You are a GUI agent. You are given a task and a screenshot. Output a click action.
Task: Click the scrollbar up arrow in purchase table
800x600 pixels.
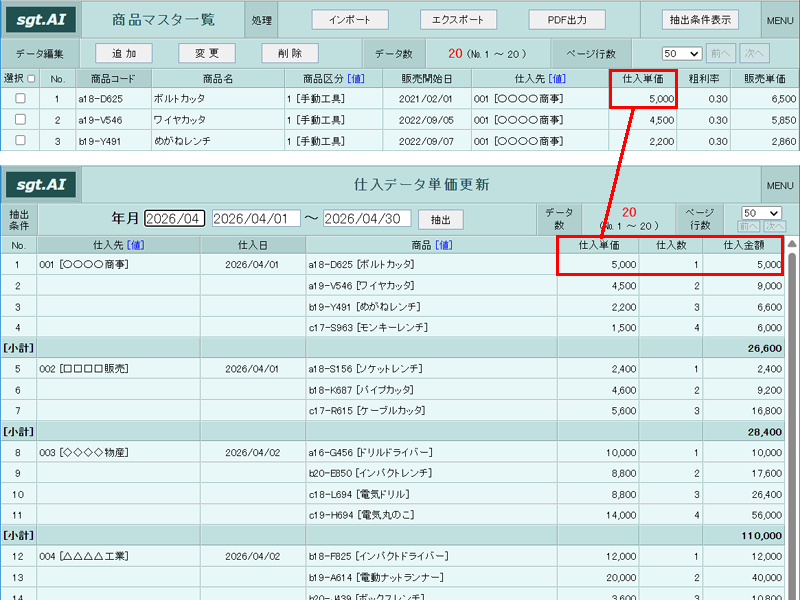pyautogui.click(x=792, y=243)
